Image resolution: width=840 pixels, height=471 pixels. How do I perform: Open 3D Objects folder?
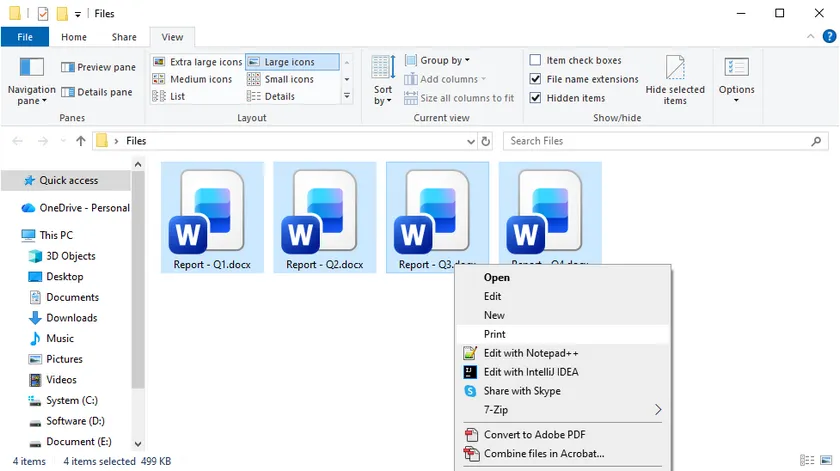tap(62, 256)
